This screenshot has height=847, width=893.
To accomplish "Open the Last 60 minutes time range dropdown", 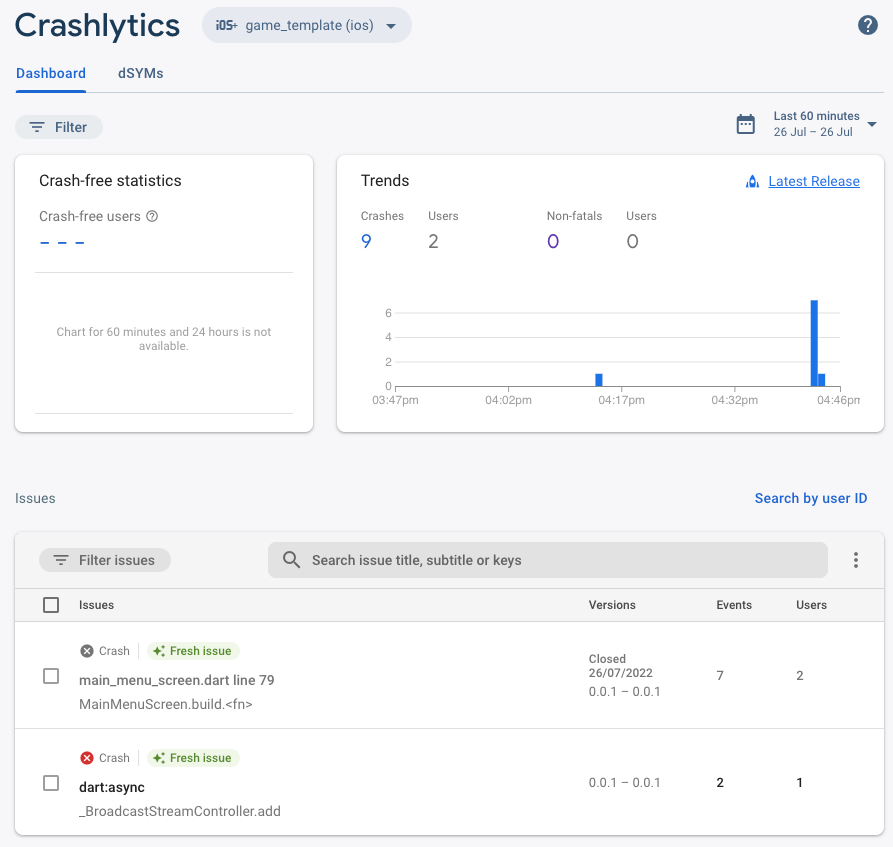I will click(825, 124).
